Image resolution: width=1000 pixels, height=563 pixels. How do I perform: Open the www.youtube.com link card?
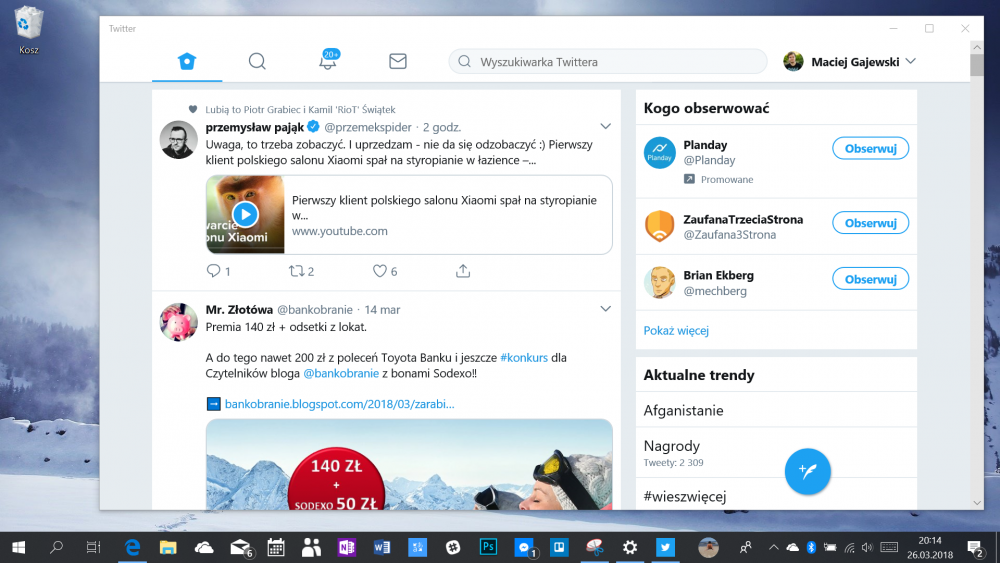(409, 215)
